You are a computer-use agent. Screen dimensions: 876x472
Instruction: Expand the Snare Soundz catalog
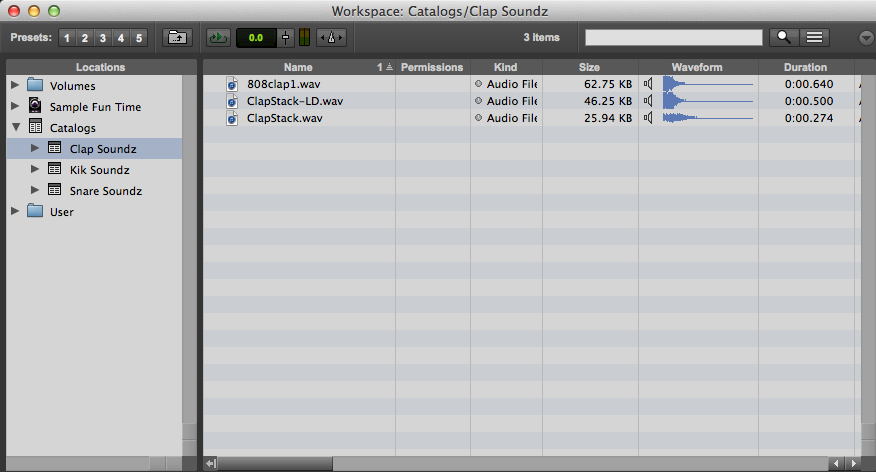pos(35,190)
